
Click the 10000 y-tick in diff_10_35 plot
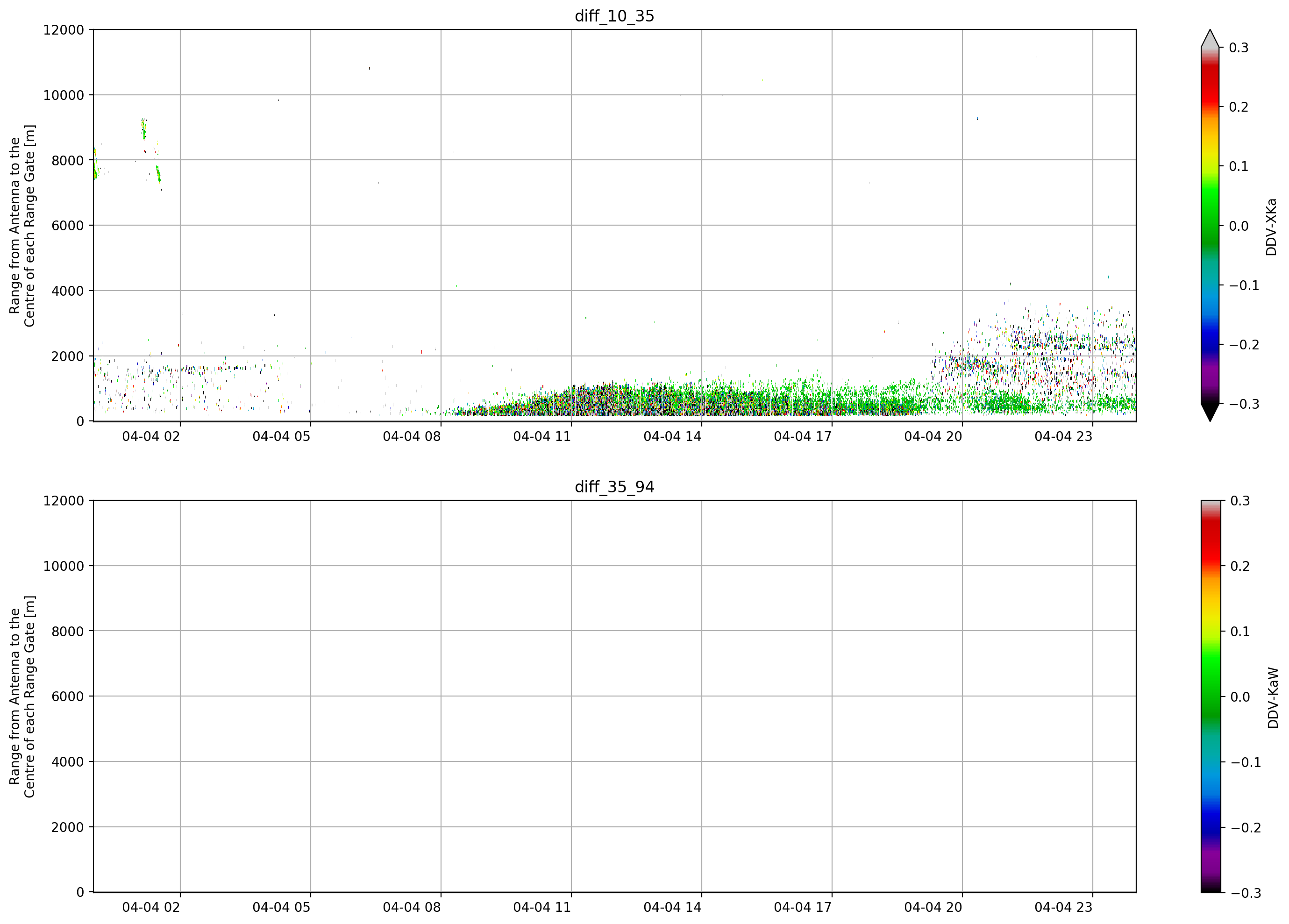coord(64,95)
